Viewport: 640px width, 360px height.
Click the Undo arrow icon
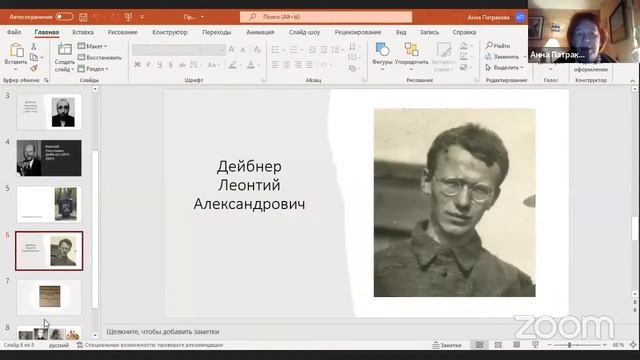click(97, 17)
